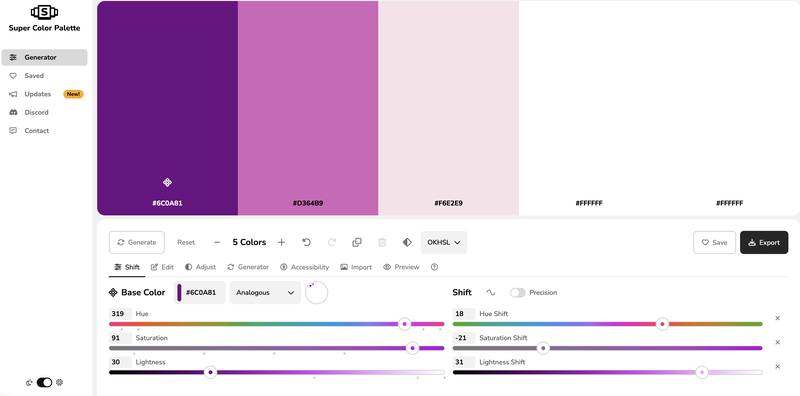This screenshot has height=396, width=800.
Task: Click the sun icon beside theme switch
Action: point(60,382)
